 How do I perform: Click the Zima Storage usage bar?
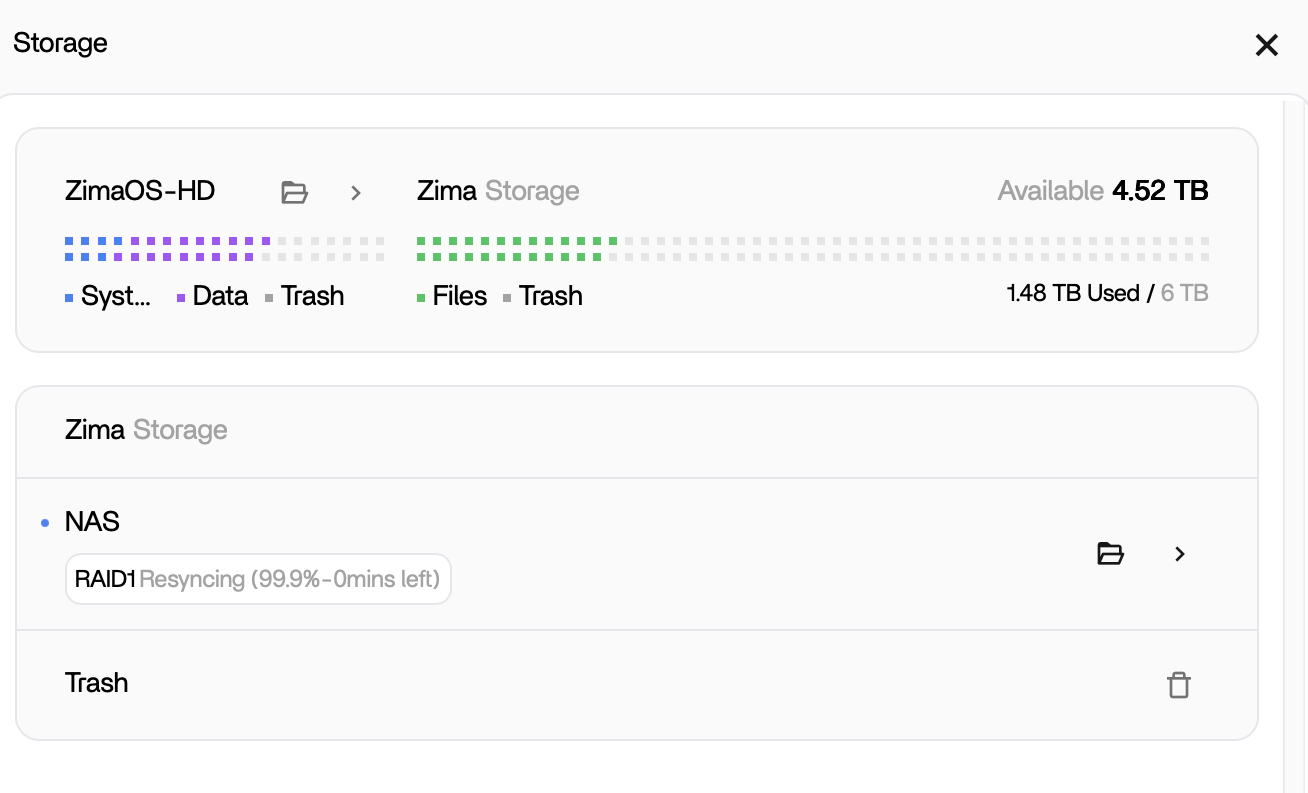point(812,249)
